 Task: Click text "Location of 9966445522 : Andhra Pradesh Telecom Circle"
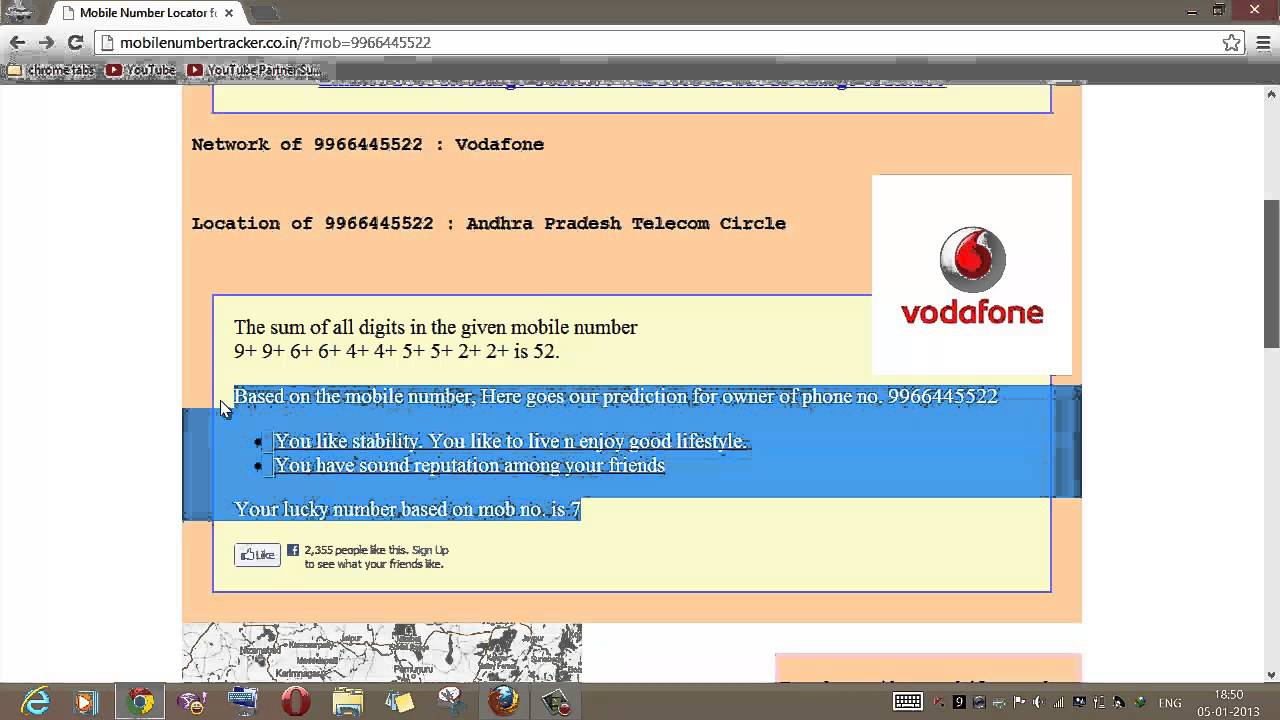click(x=489, y=223)
